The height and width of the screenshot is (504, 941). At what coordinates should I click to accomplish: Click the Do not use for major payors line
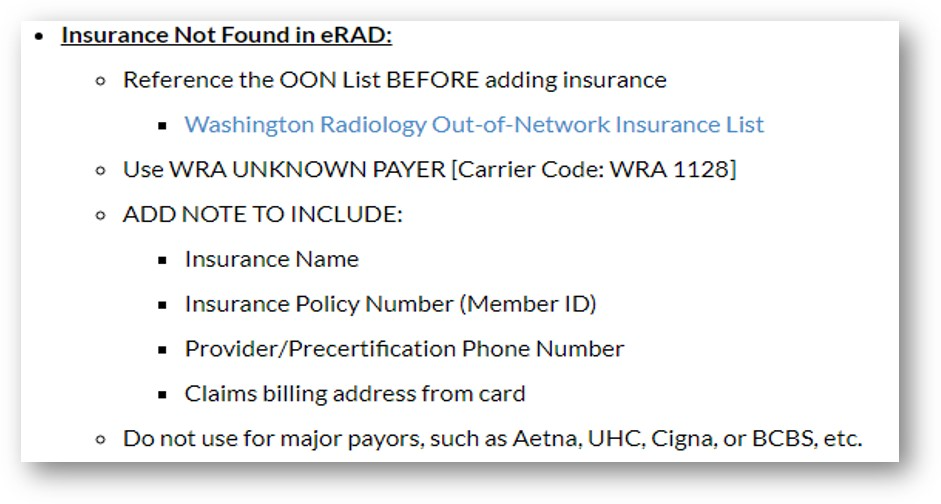(492, 439)
